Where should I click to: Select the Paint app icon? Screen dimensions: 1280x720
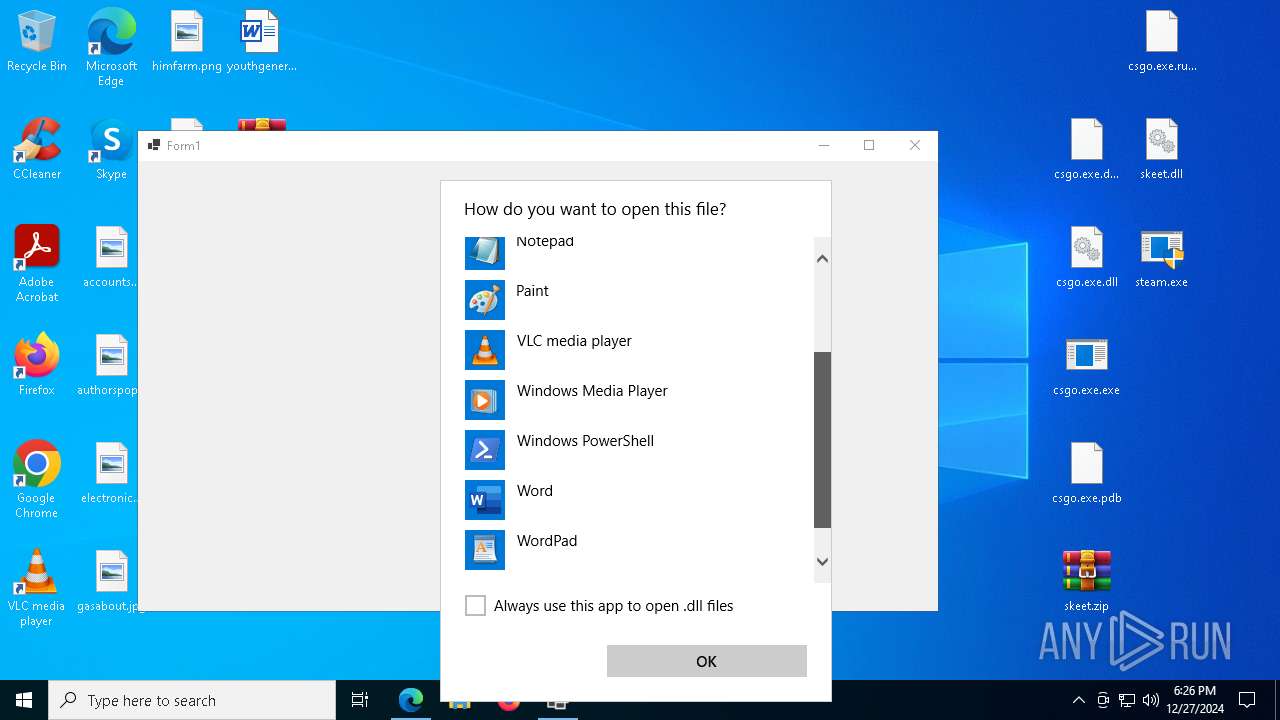(485, 300)
